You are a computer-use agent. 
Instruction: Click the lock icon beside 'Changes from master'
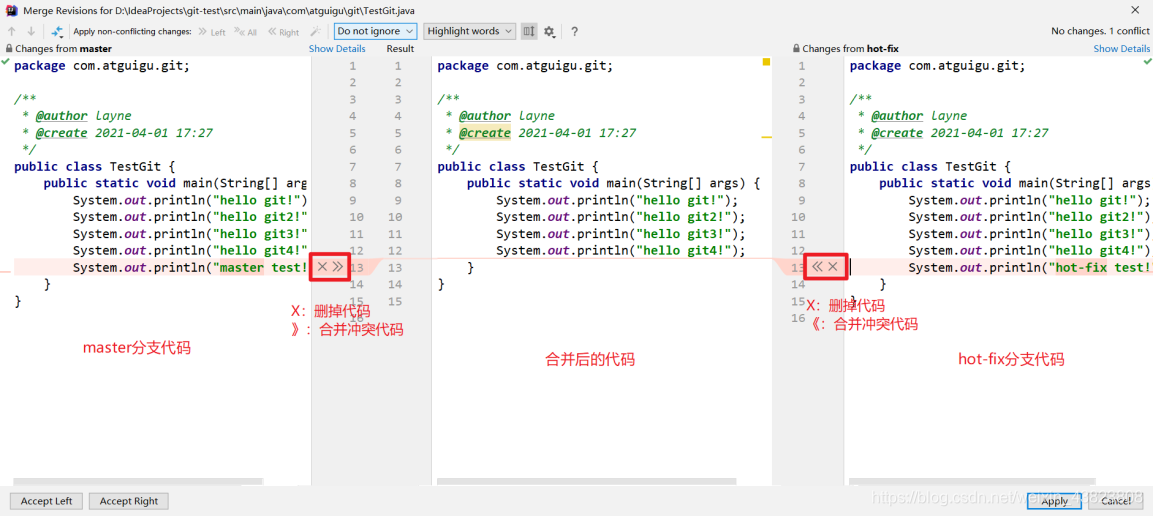pyautogui.click(x=9, y=49)
